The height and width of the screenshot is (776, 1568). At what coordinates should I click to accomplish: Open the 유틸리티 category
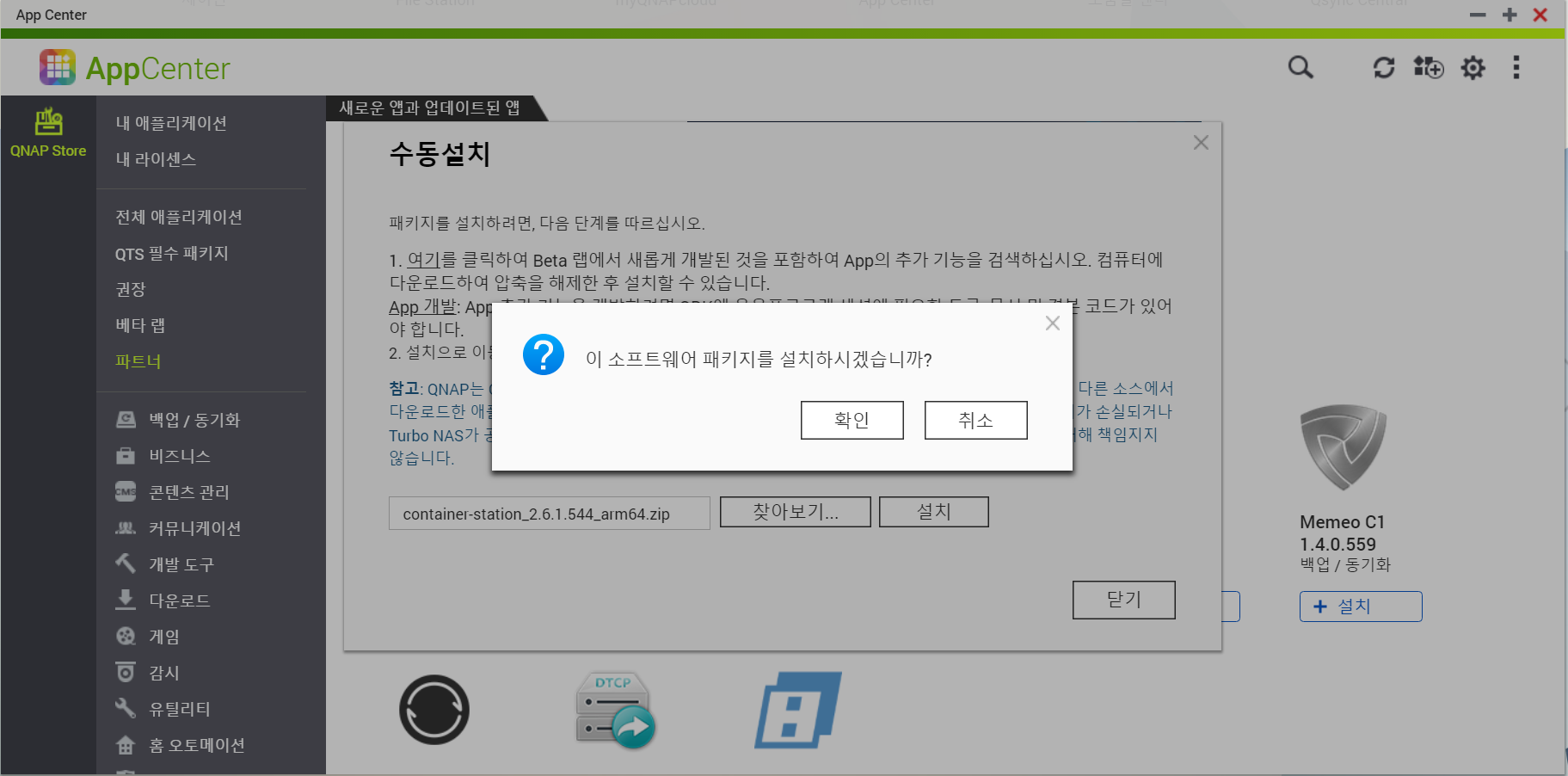[180, 709]
